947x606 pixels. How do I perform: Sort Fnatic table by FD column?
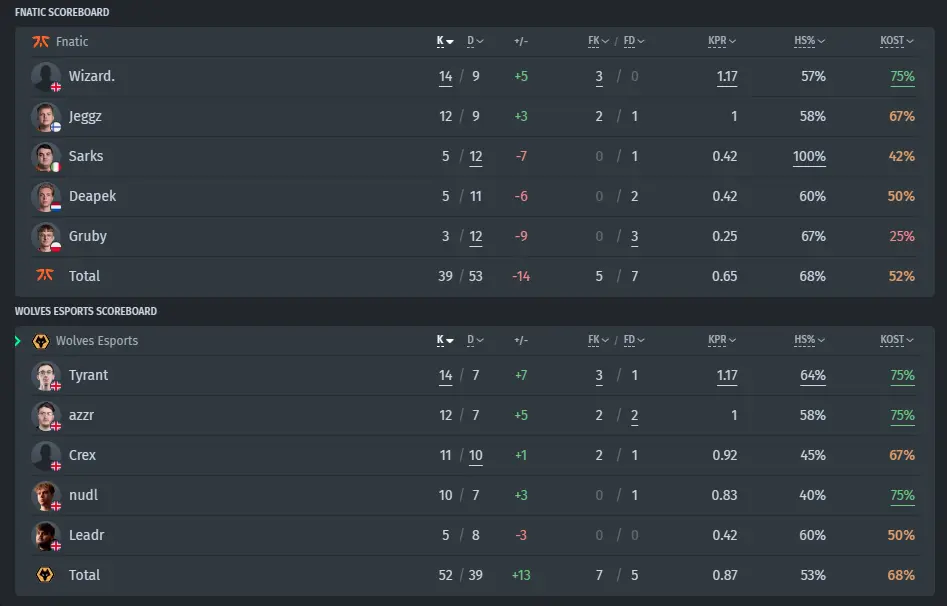click(x=634, y=41)
